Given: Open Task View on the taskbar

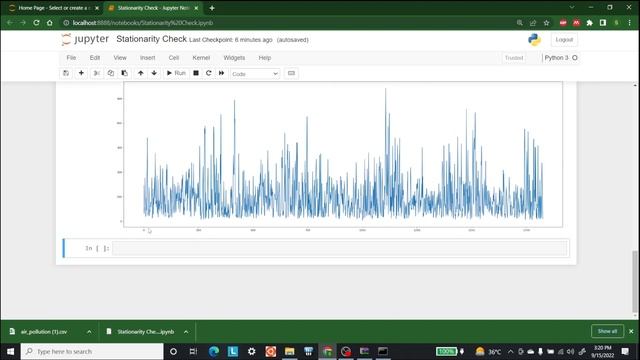Looking at the screenshot, I should pos(193,351).
